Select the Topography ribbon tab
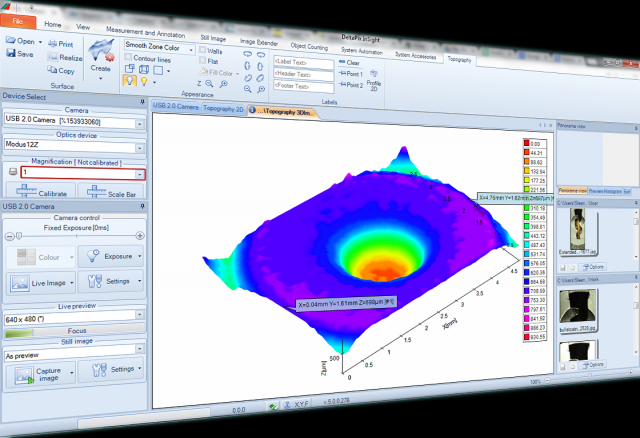 click(459, 59)
